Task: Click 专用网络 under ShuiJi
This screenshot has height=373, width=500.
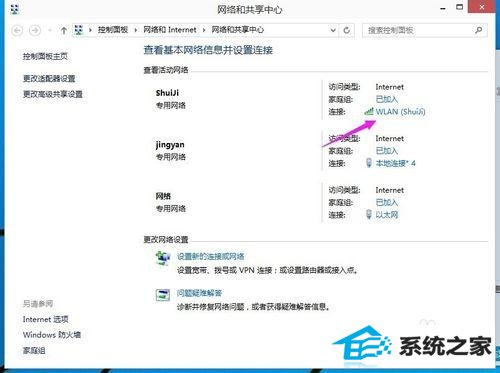Action: [x=171, y=106]
